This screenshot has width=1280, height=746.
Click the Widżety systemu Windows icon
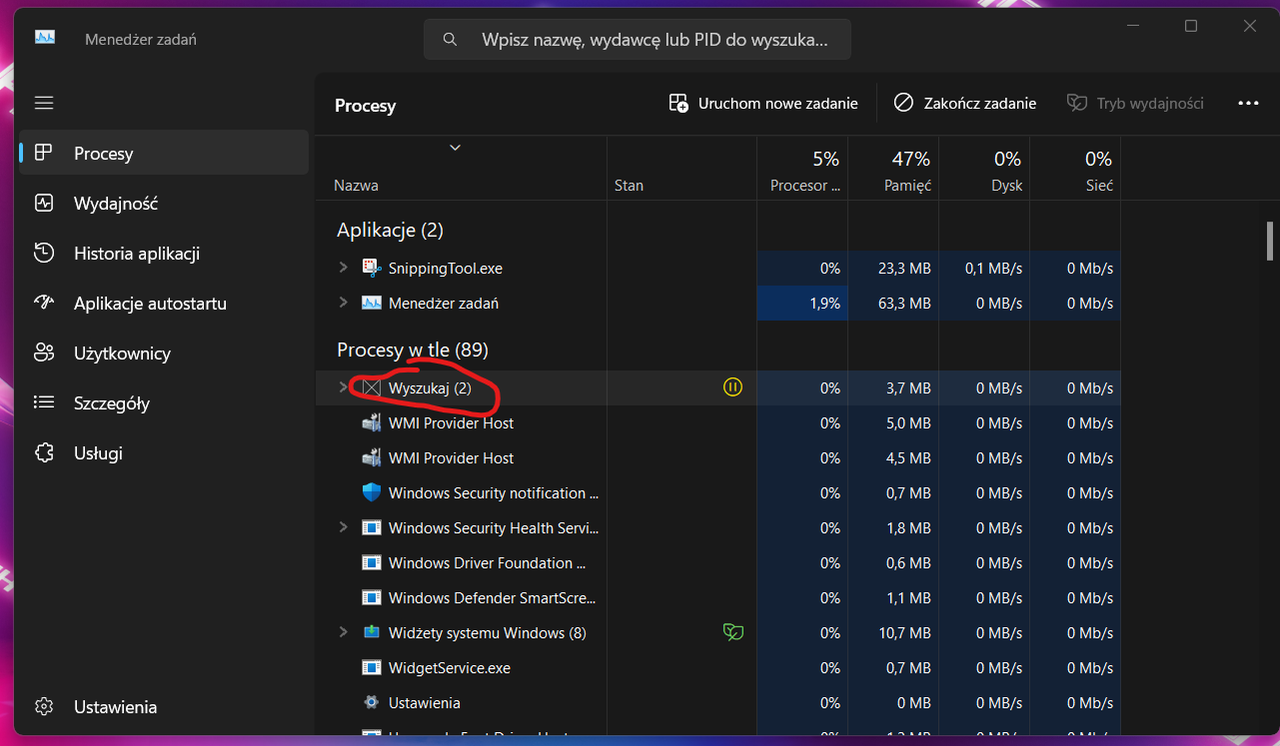(x=372, y=633)
